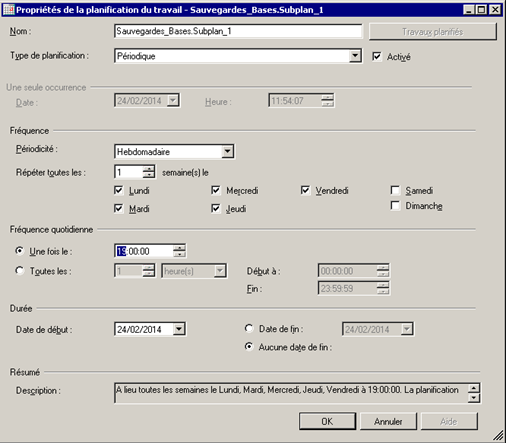The height and width of the screenshot is (443, 506).
Task: Open the 'Date de début' date picker
Action: (x=179, y=329)
